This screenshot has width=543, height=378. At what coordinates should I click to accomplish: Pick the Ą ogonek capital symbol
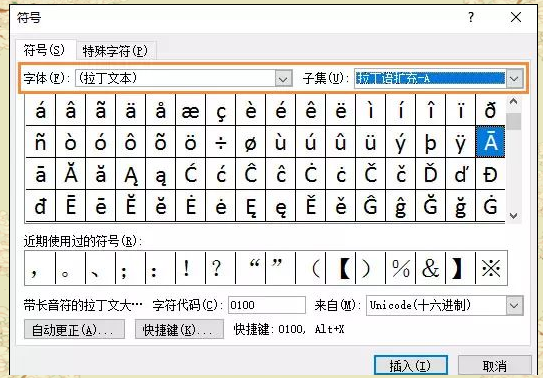(x=131, y=174)
